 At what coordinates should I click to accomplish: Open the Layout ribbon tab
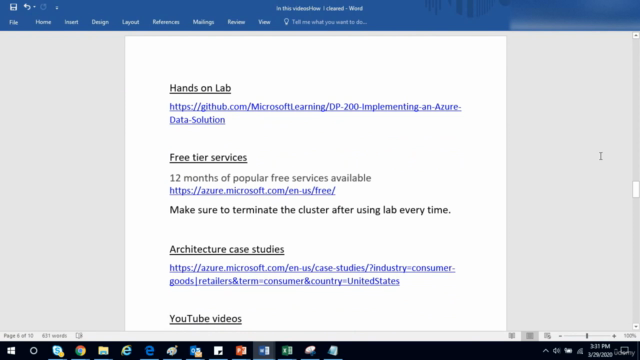(x=131, y=22)
